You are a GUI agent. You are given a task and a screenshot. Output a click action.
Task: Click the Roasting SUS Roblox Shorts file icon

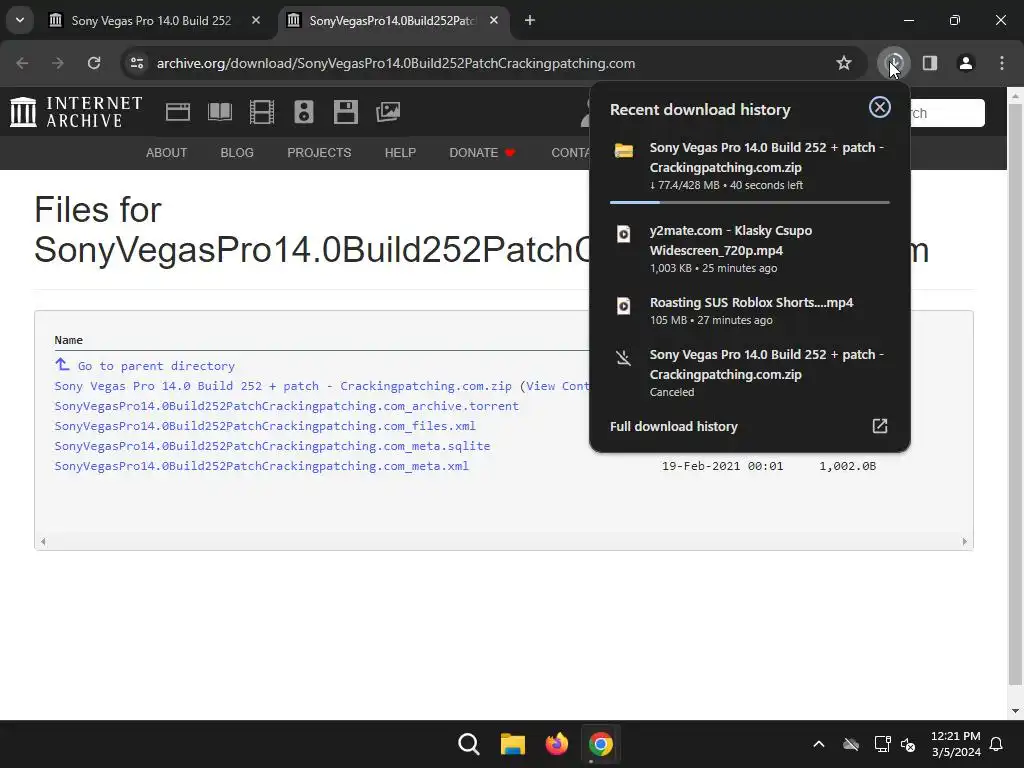pos(624,306)
